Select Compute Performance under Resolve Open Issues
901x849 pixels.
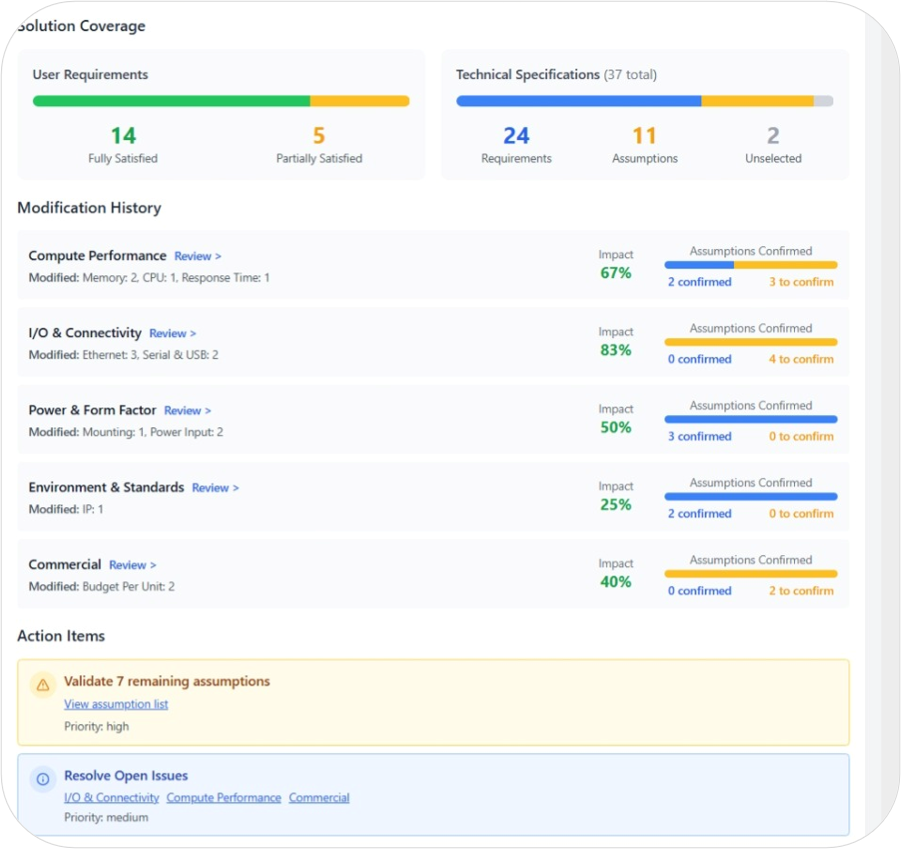coord(223,797)
